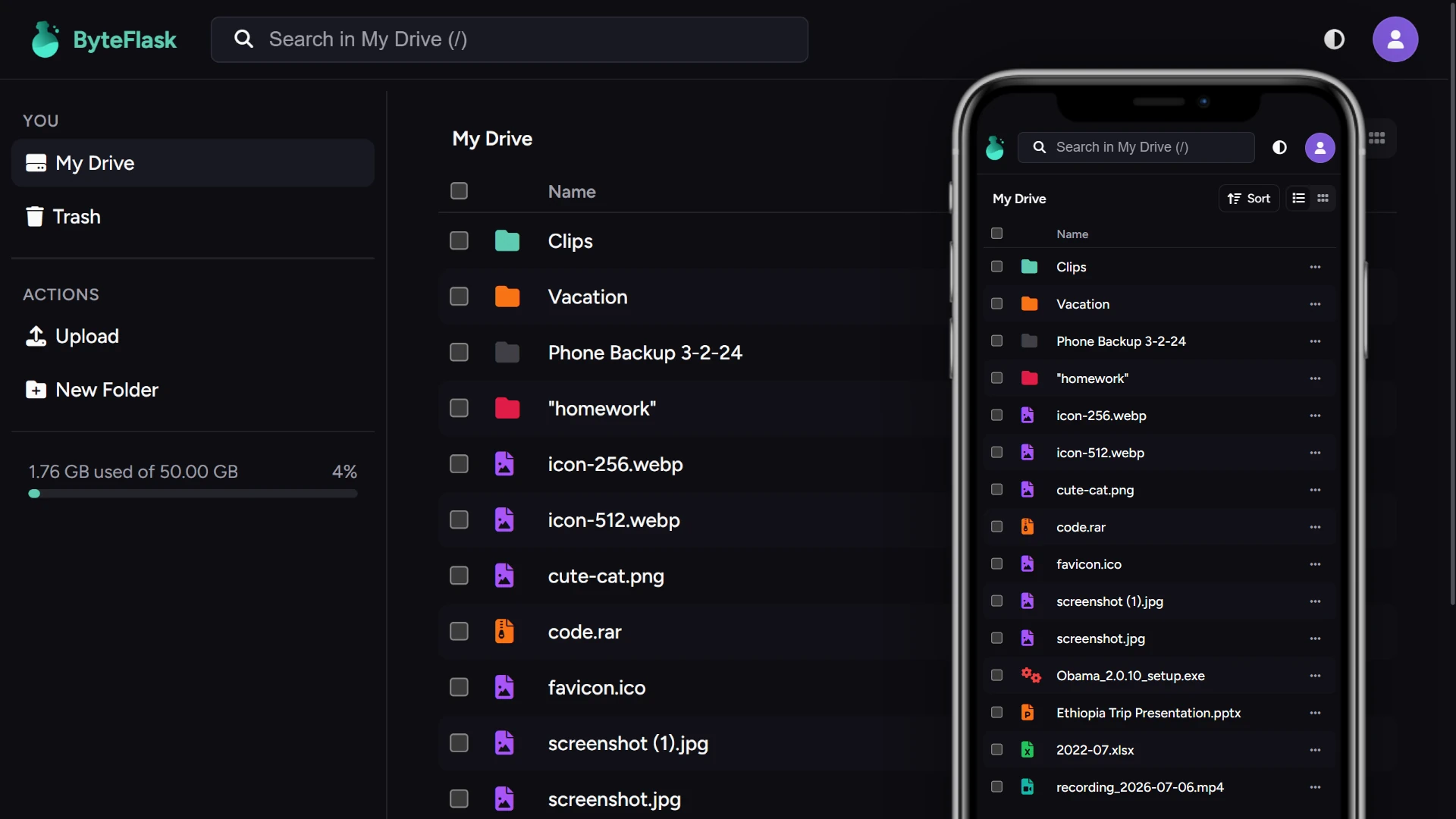Image resolution: width=1456 pixels, height=819 pixels.
Task: Click the storage usage progress bar
Action: click(x=193, y=494)
